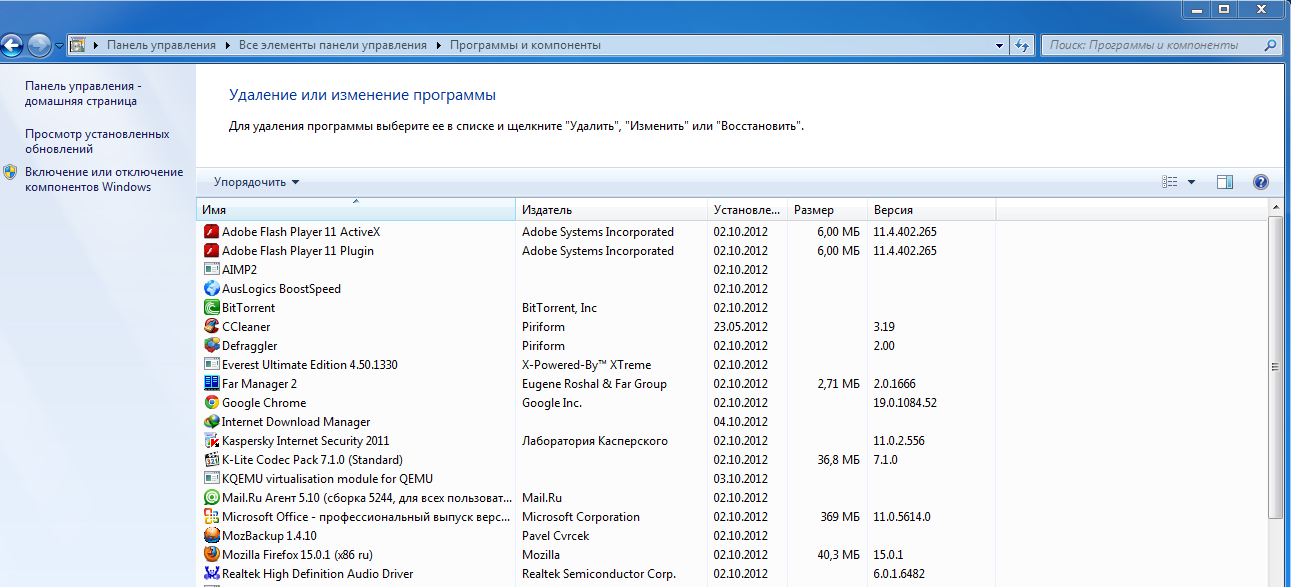1291x587 pixels.
Task: Click publisher Eugene Roshal & Far Group
Action: 594,384
